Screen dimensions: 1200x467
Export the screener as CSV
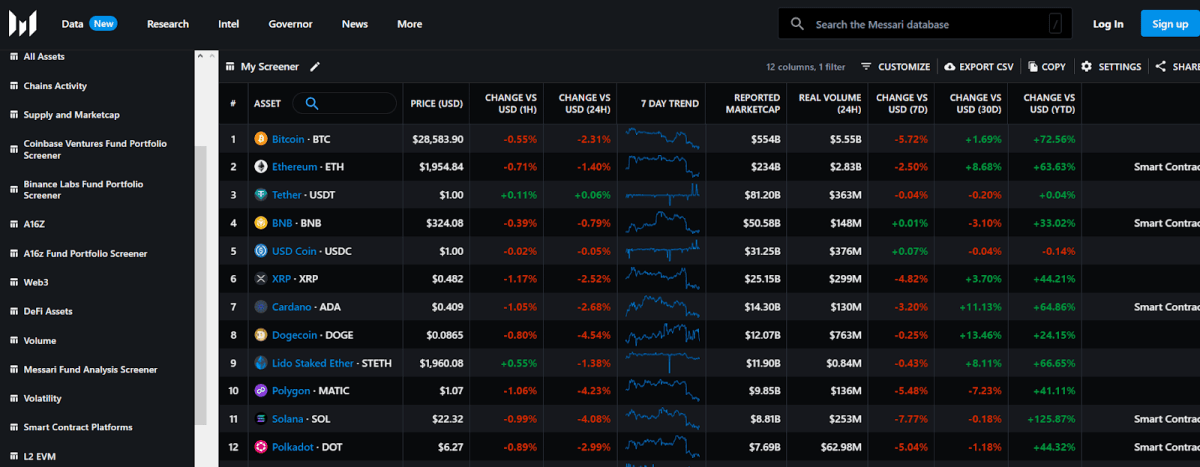pyautogui.click(x=978, y=67)
